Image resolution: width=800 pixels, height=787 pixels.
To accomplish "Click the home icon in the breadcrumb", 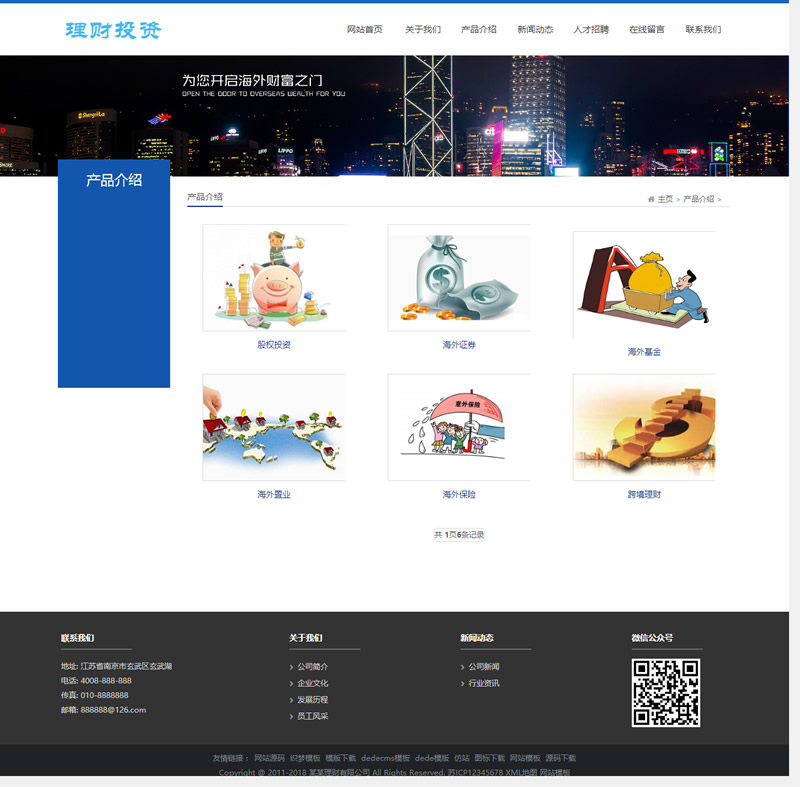I will pos(651,198).
